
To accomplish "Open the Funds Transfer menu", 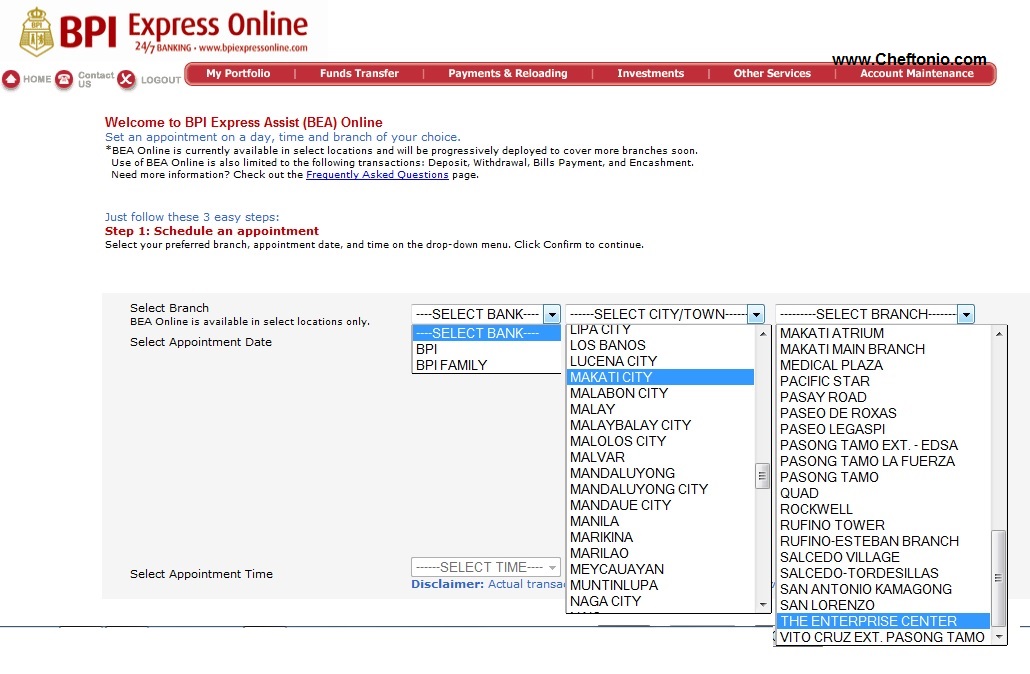I will tap(359, 73).
